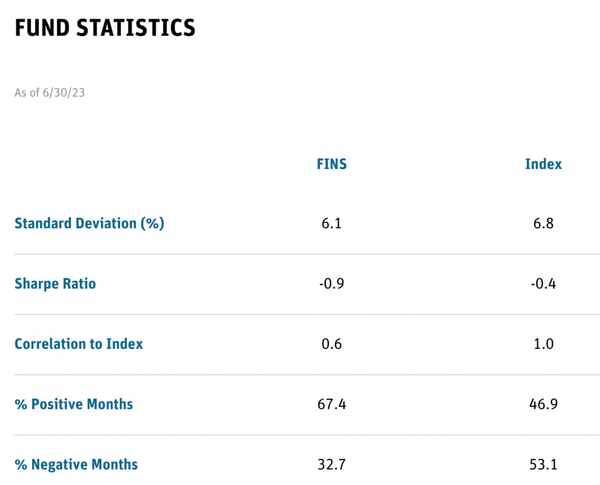Select the Index column header
The width and height of the screenshot is (600, 485).
pos(543,164)
